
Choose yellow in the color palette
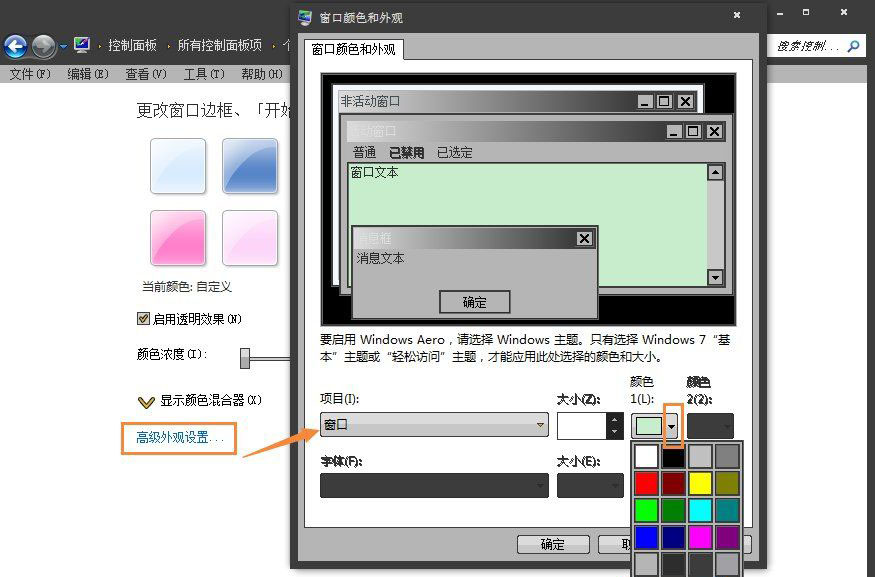[x=700, y=483]
